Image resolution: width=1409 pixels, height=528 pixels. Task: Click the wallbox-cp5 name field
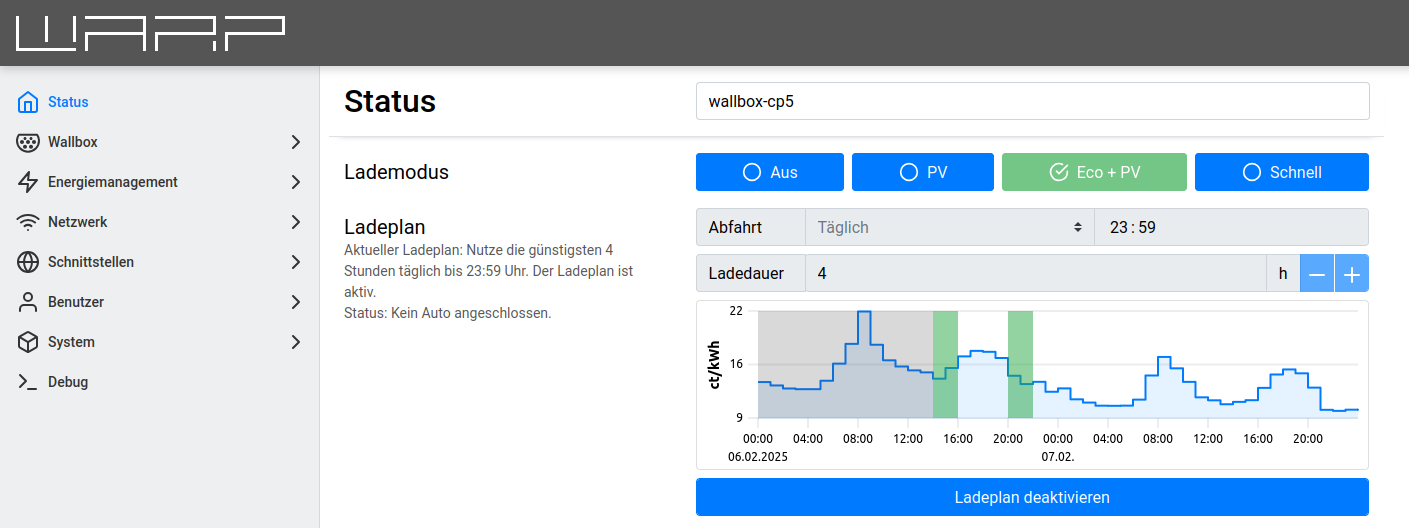1032,101
